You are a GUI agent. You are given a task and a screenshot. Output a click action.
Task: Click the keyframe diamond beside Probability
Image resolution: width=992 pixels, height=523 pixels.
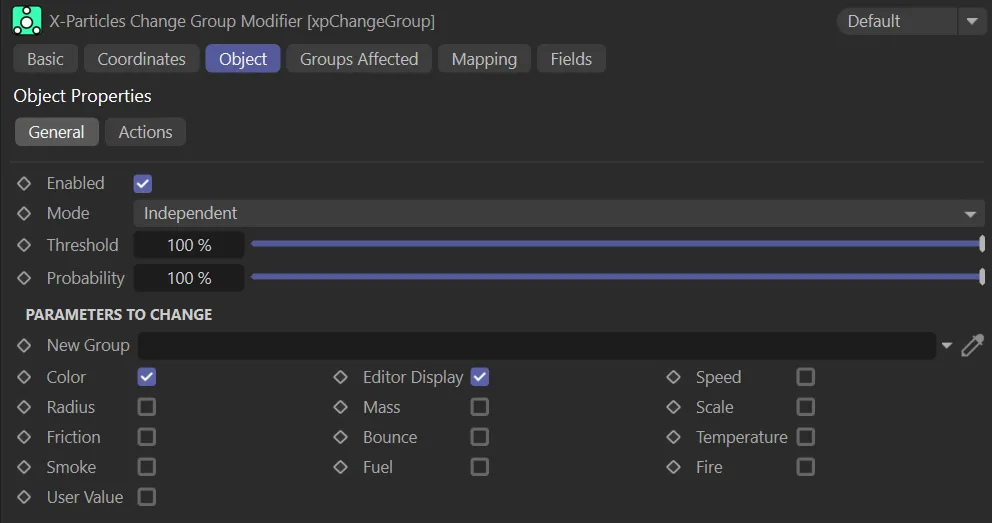25,278
